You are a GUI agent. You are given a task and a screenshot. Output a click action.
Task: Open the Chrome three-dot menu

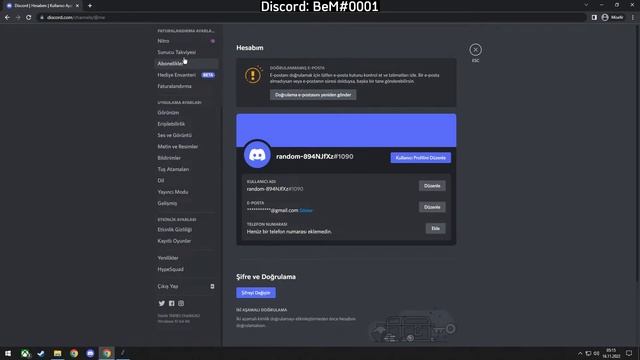coord(633,18)
